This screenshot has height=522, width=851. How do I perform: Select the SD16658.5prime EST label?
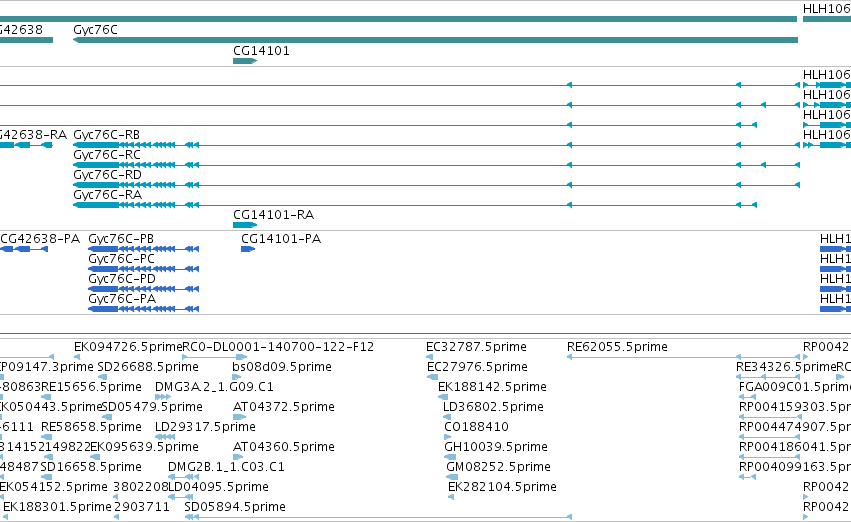tap(91, 467)
